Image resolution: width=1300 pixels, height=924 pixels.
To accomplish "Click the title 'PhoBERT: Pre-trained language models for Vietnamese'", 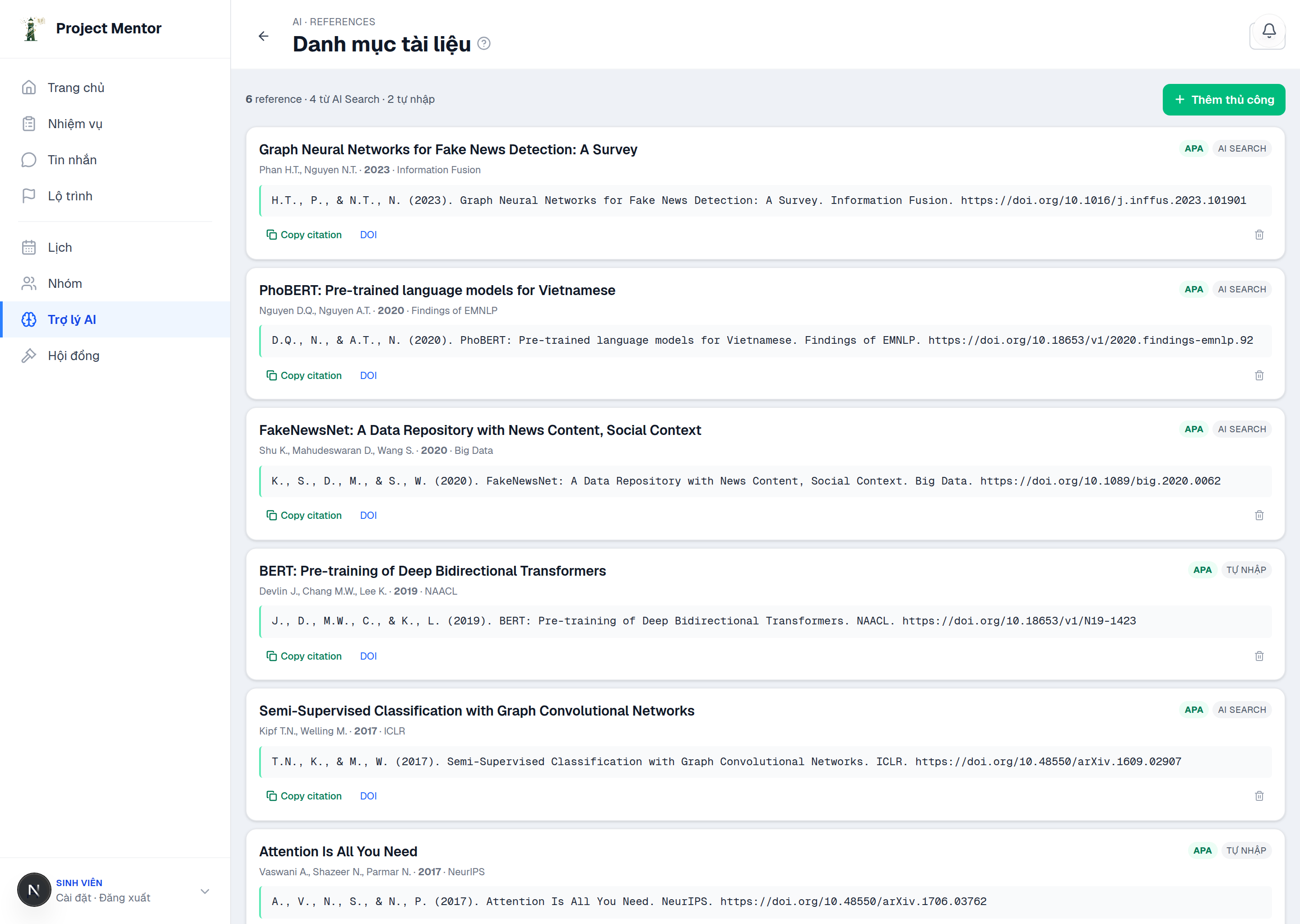I will (437, 290).
